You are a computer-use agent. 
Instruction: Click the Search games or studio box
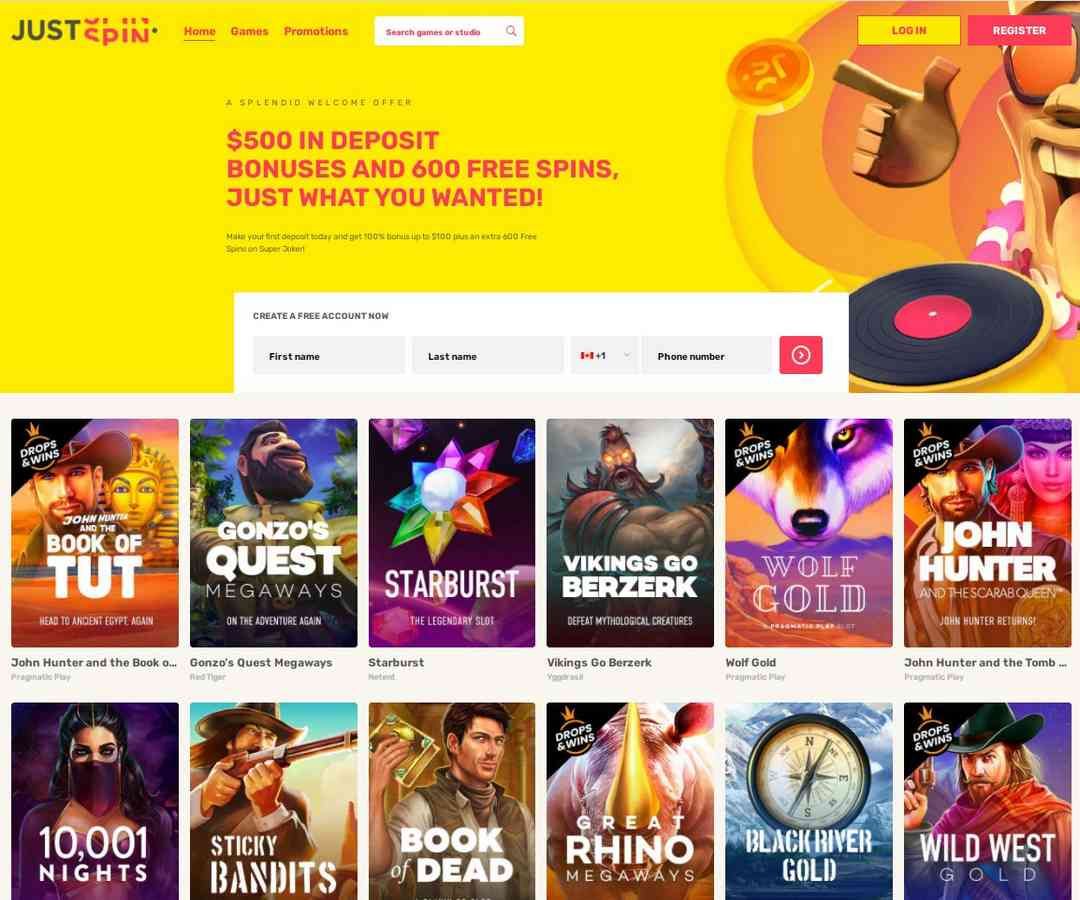[449, 31]
